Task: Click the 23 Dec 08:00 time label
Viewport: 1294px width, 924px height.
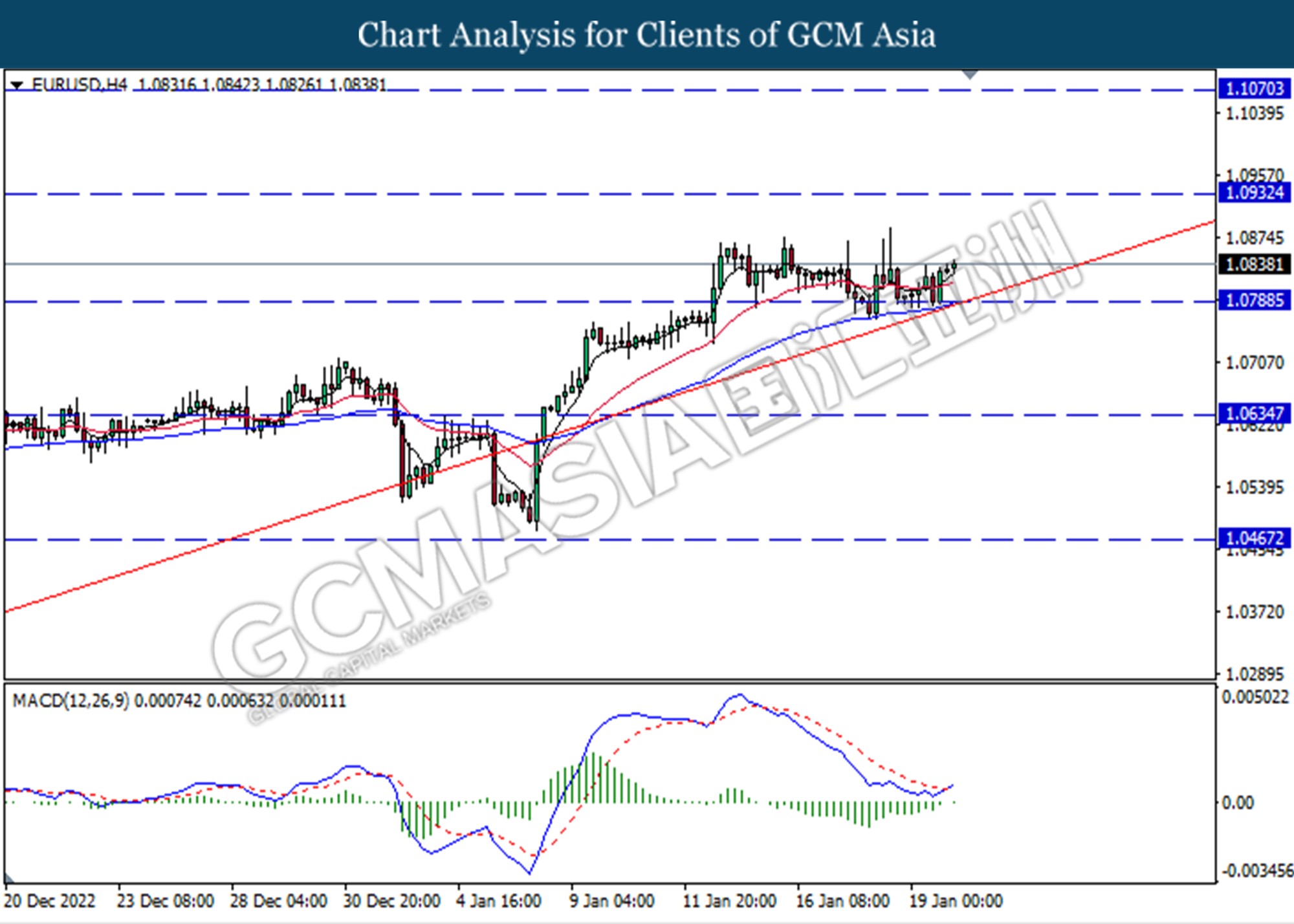Action: [x=166, y=901]
